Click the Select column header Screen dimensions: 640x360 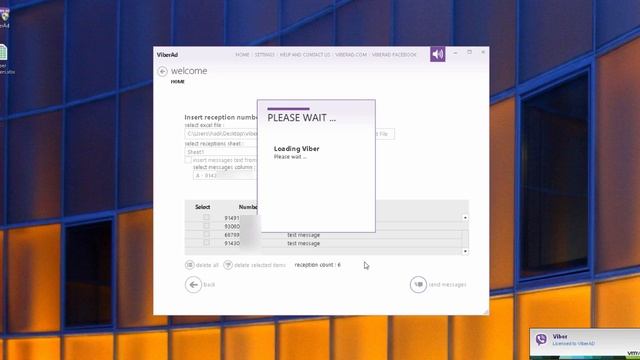point(202,207)
